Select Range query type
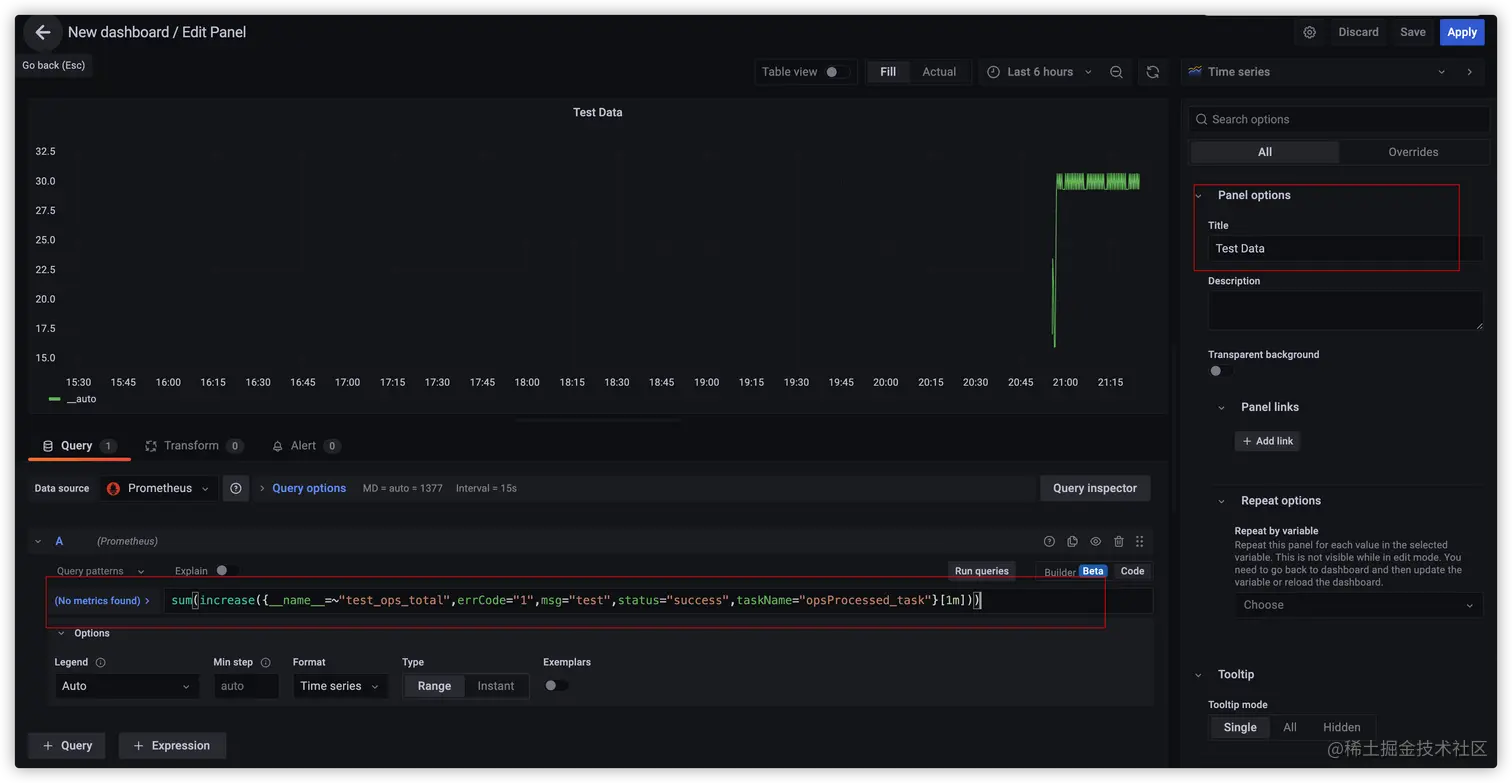Screen dimensions: 1512x783 pyautogui.click(x=434, y=686)
